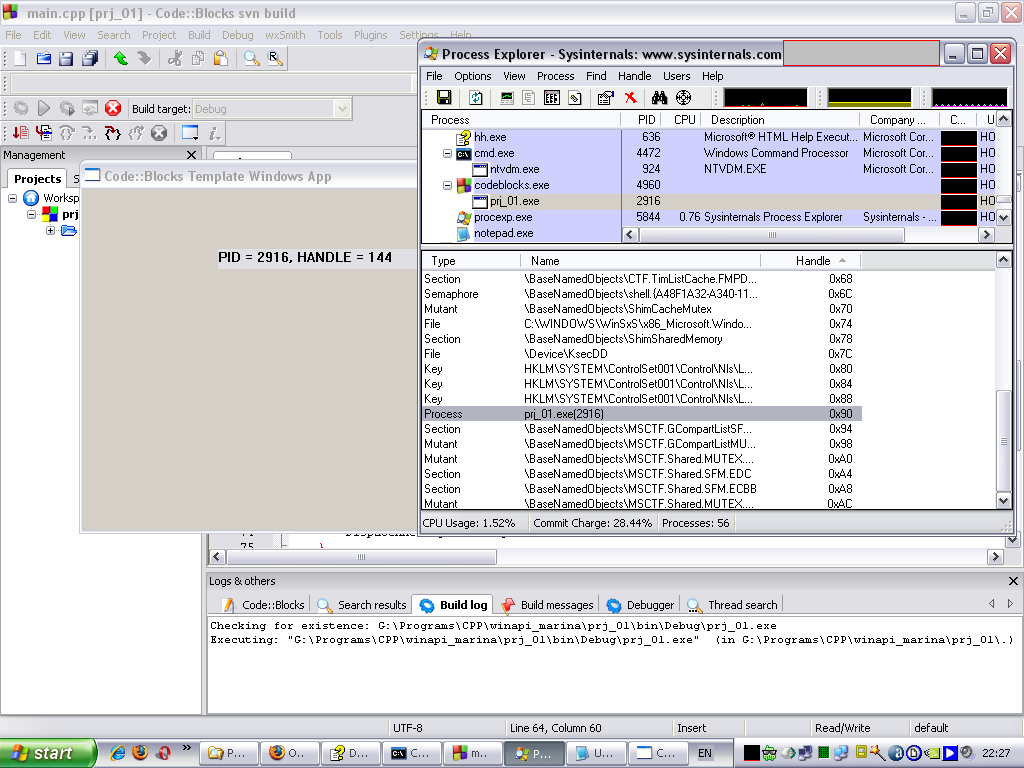The image size is (1024, 768).
Task: Open Find Handle binoculars icon
Action: 659,98
